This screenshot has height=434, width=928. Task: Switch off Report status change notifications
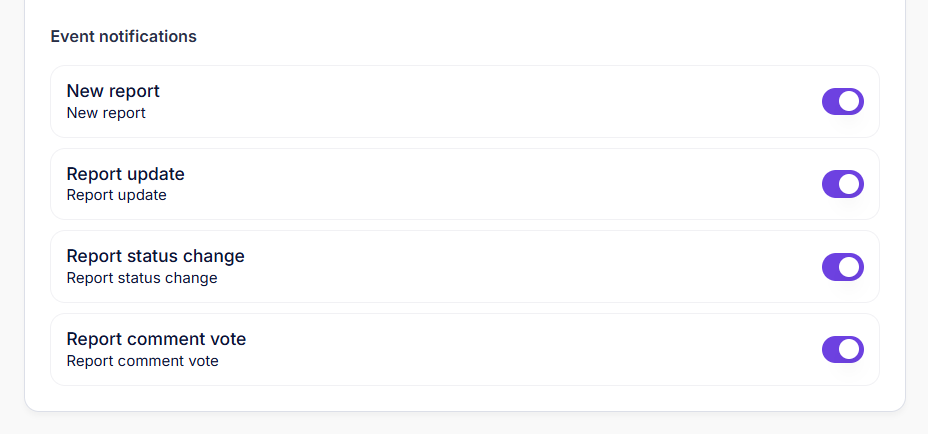tap(842, 267)
